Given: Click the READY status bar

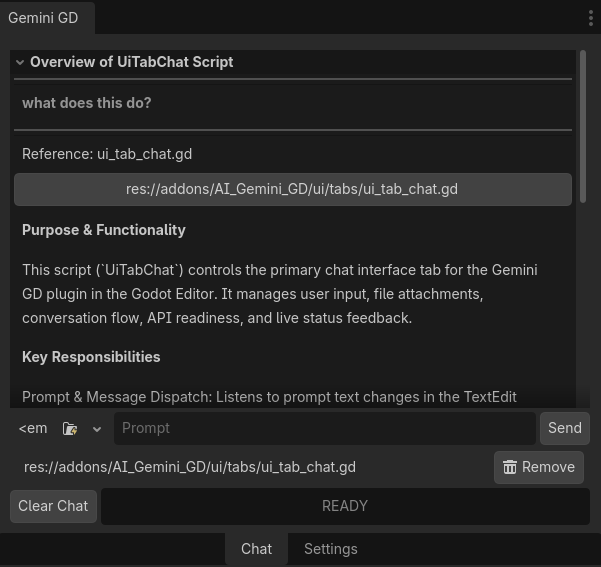Looking at the screenshot, I should [345, 506].
